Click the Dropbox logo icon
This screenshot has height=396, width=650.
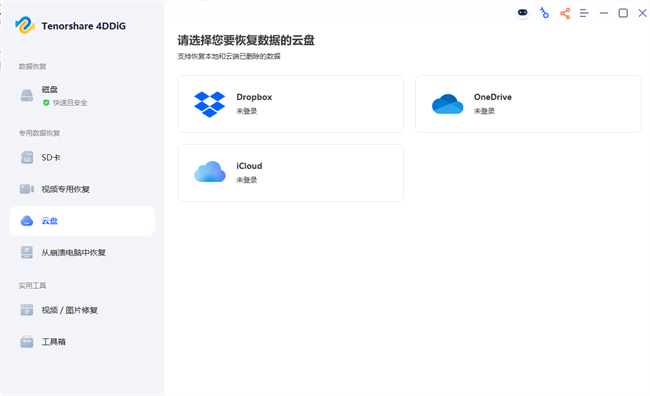click(x=210, y=104)
